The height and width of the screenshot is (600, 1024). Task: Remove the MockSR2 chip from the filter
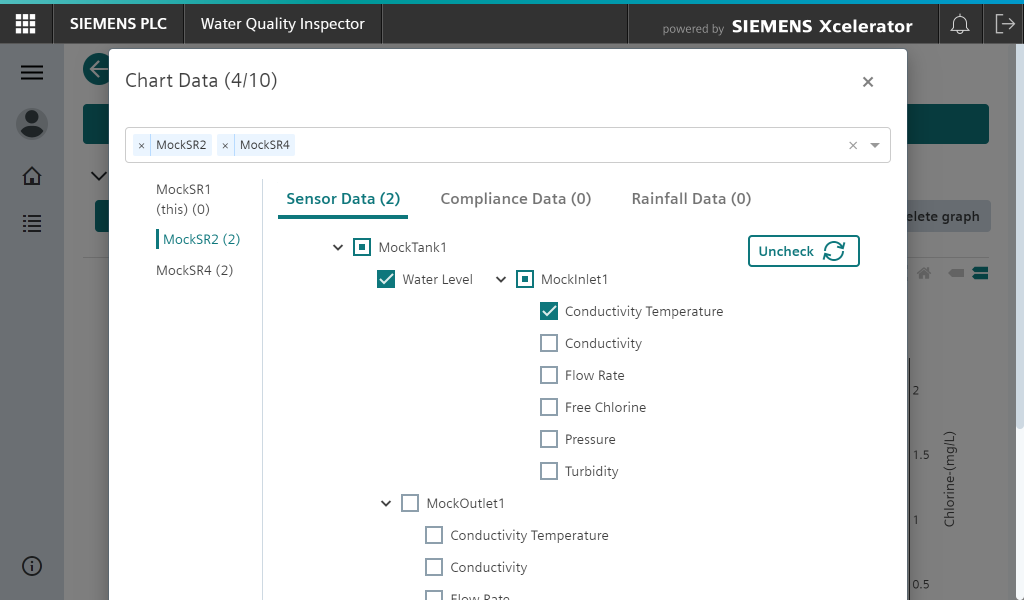pos(140,145)
